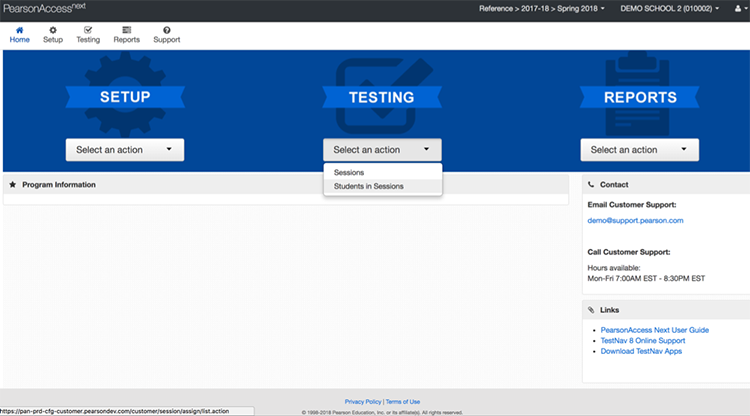Open the Privacy Policy footer link

coord(363,402)
